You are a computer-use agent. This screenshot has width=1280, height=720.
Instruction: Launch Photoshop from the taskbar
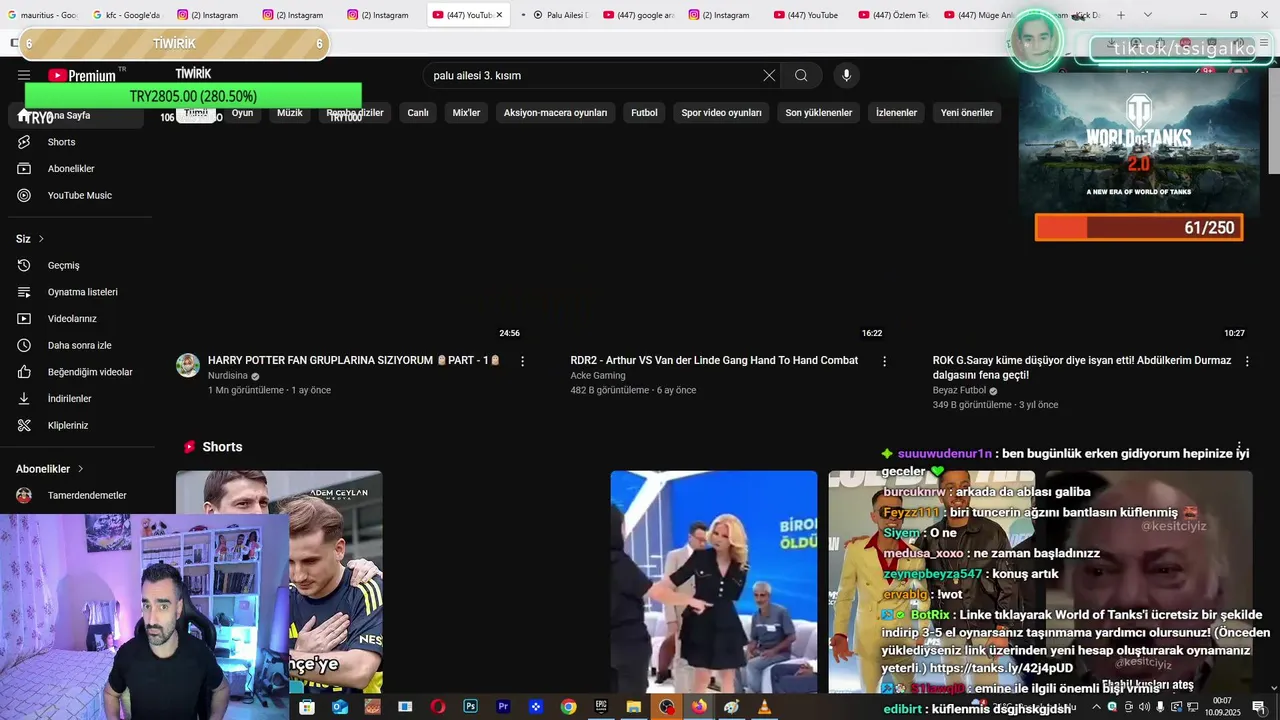(470, 707)
